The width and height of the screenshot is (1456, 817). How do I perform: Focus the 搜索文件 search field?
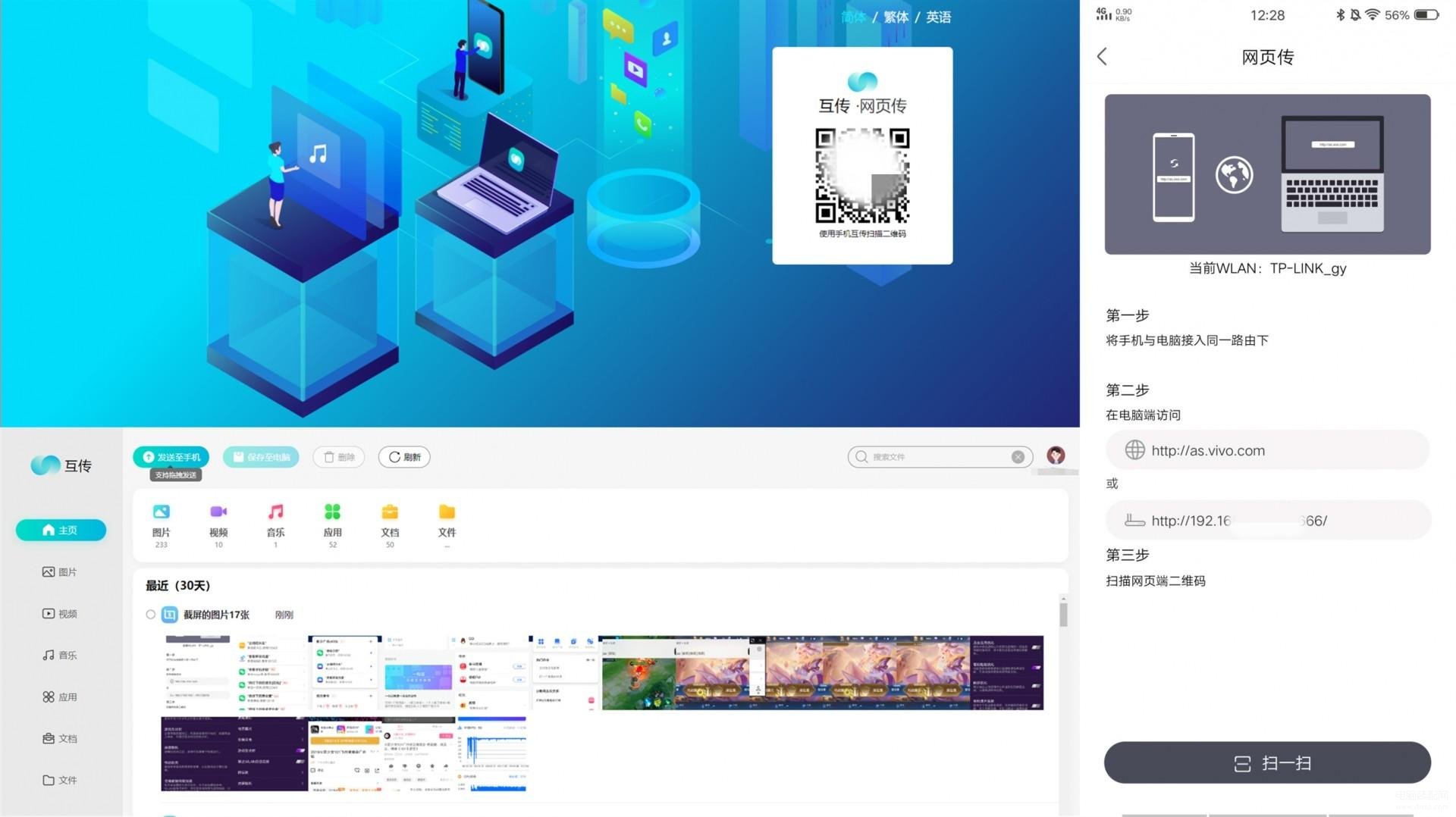tap(940, 457)
